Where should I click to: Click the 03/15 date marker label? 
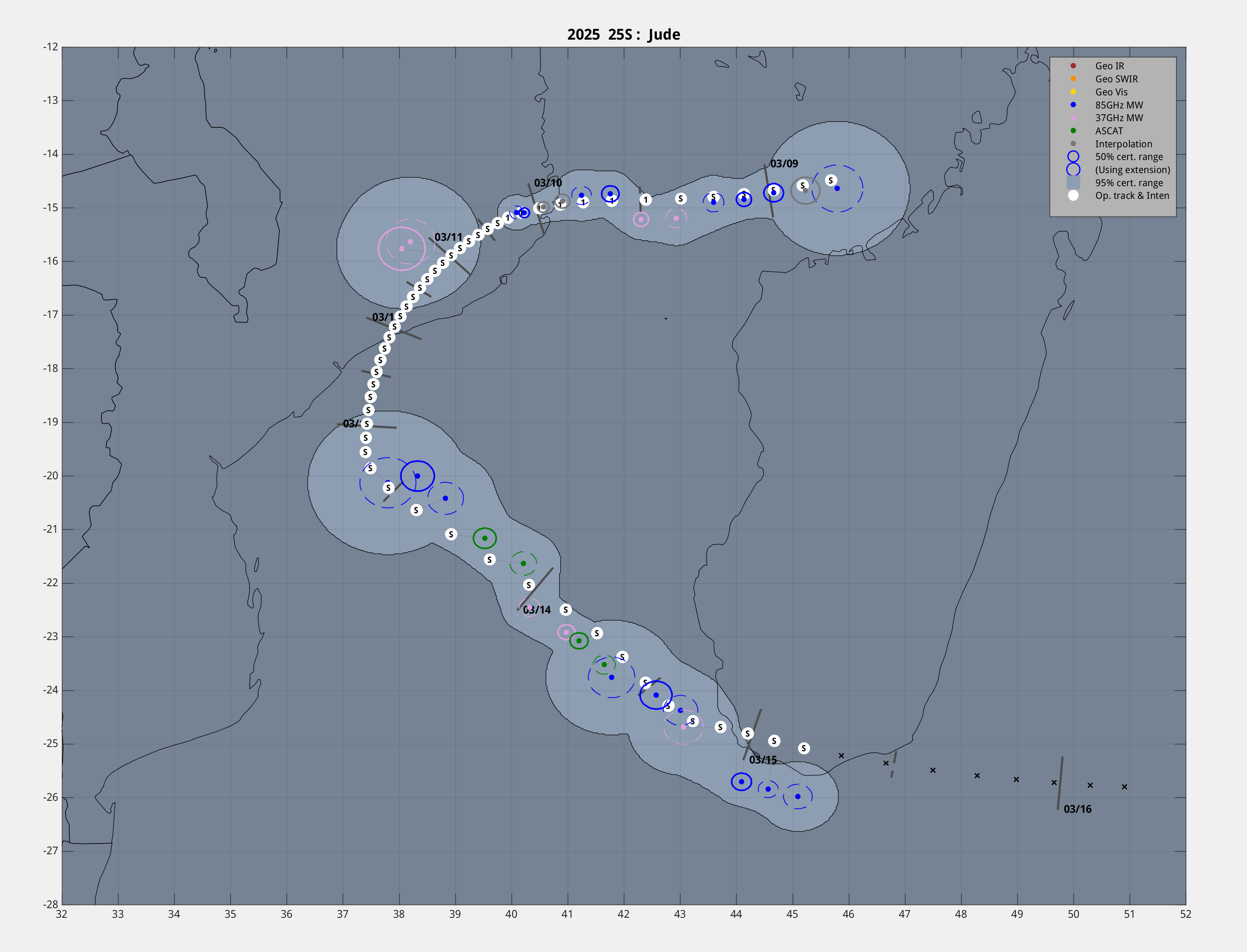click(763, 760)
